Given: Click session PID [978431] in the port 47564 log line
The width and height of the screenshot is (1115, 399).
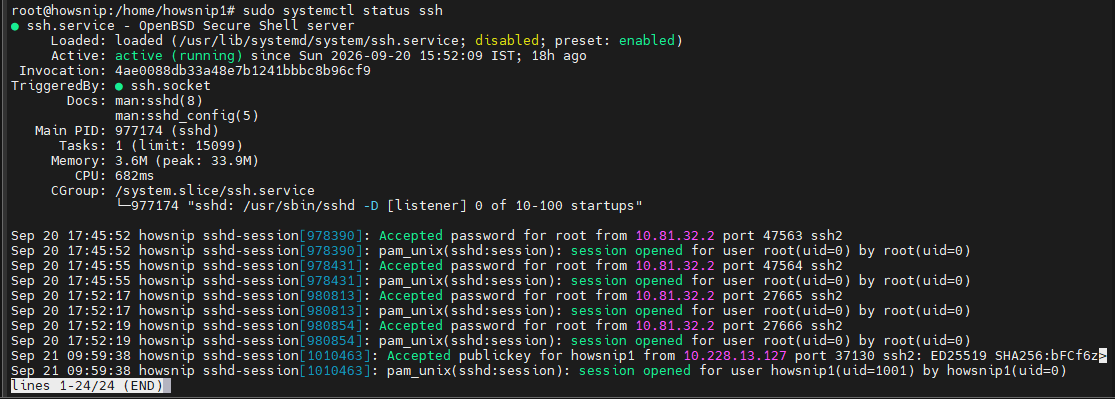Looking at the screenshot, I should (331, 265).
